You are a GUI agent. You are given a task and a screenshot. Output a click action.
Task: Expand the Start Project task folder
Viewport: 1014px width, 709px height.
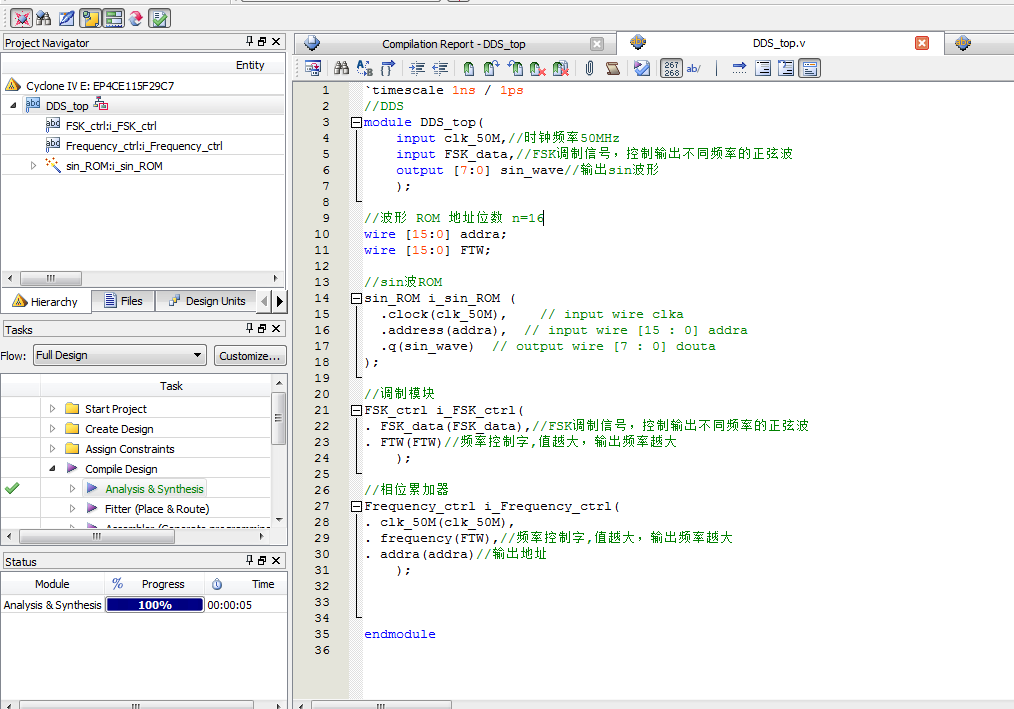tap(53, 409)
